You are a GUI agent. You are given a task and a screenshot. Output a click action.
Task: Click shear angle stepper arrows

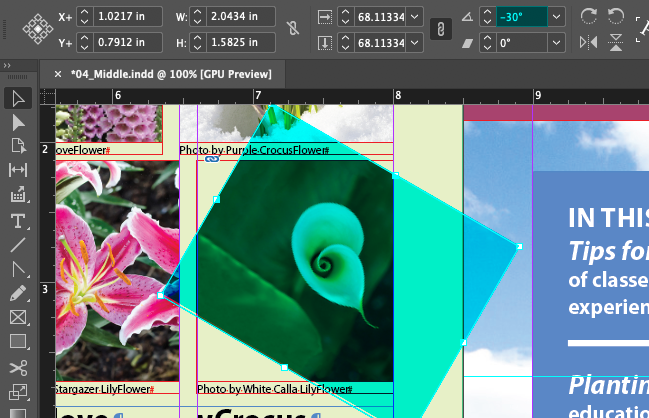click(x=488, y=43)
